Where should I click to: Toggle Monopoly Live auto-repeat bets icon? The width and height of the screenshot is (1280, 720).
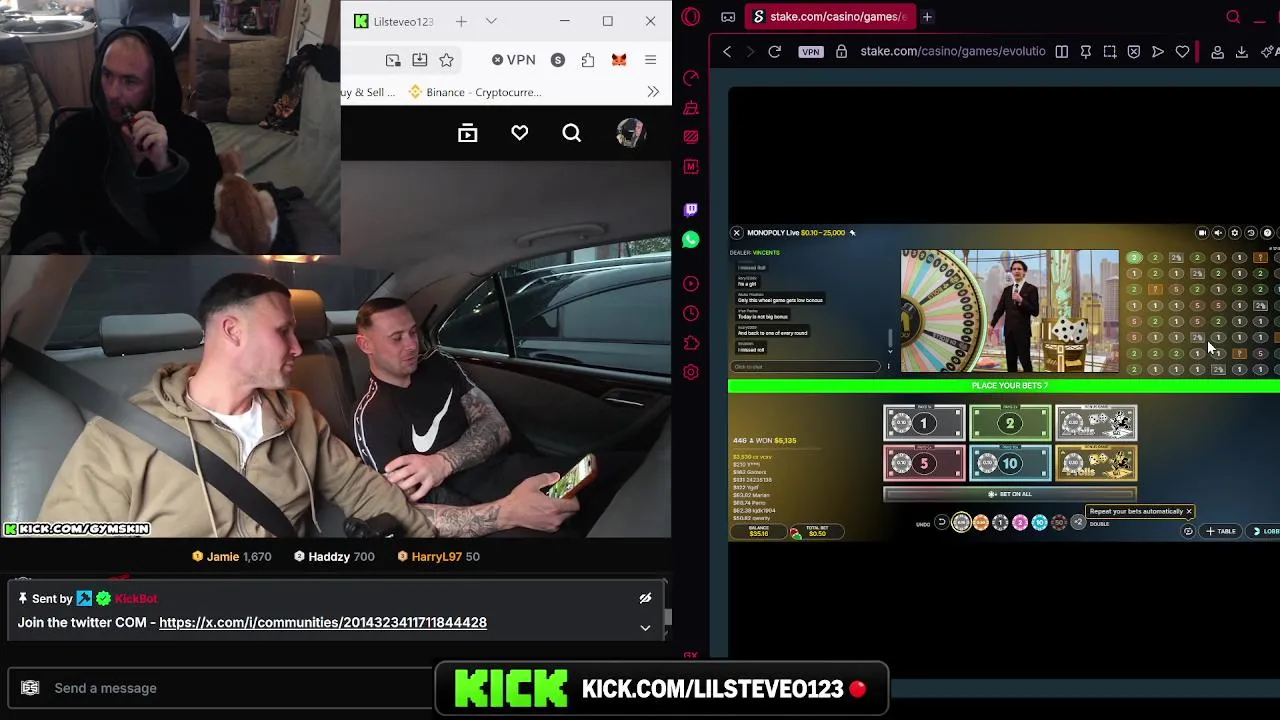pos(1188,531)
